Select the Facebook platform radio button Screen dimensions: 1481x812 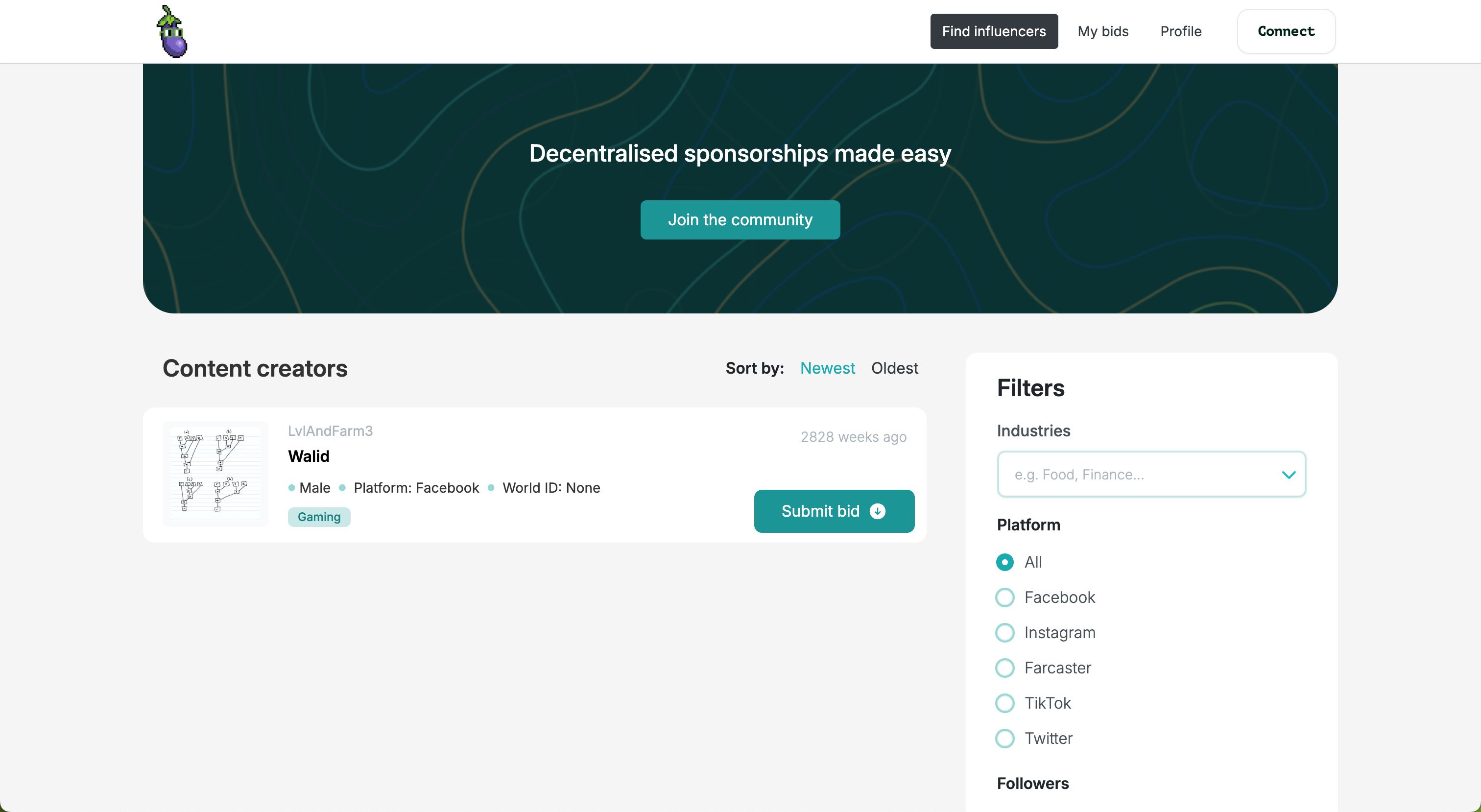coord(1006,597)
